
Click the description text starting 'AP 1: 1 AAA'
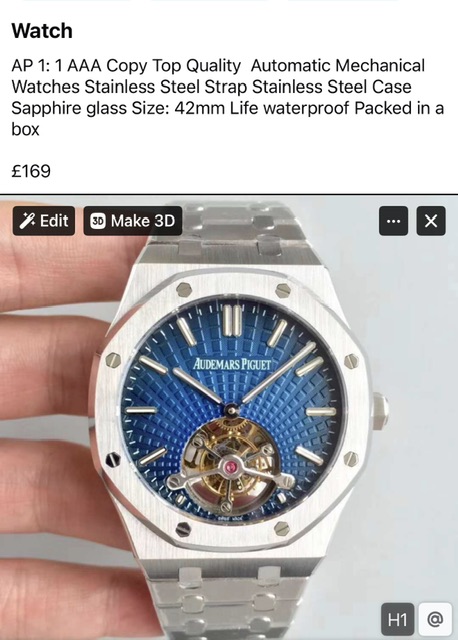click(x=227, y=97)
